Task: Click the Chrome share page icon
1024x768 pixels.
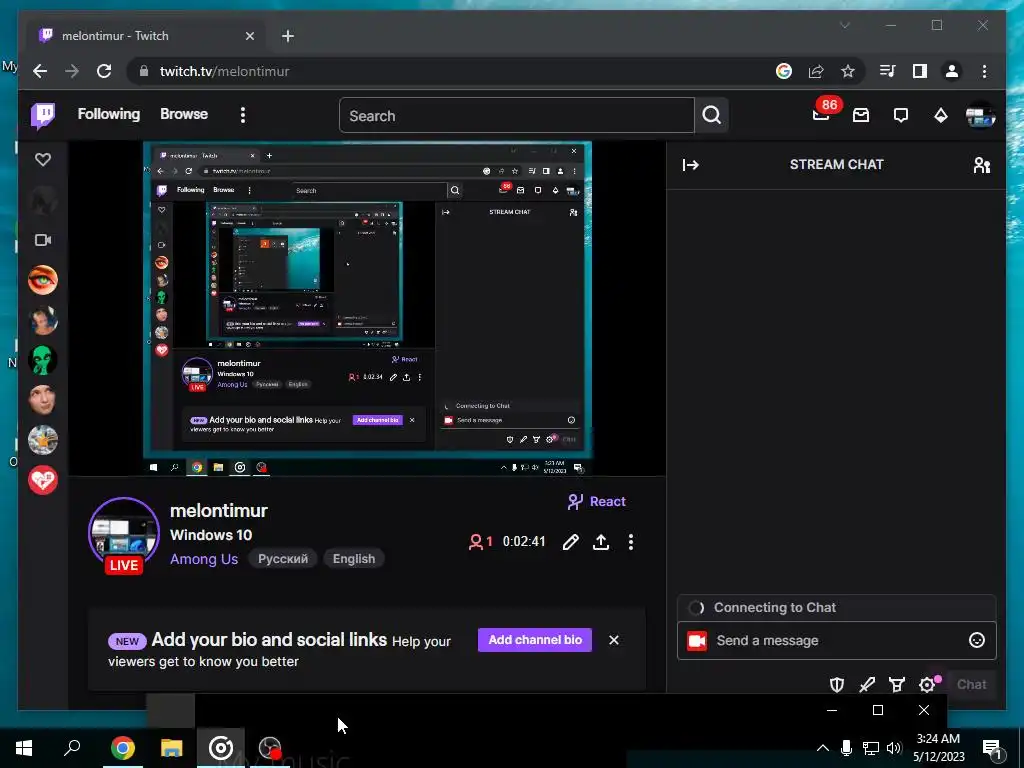Action: tap(816, 71)
